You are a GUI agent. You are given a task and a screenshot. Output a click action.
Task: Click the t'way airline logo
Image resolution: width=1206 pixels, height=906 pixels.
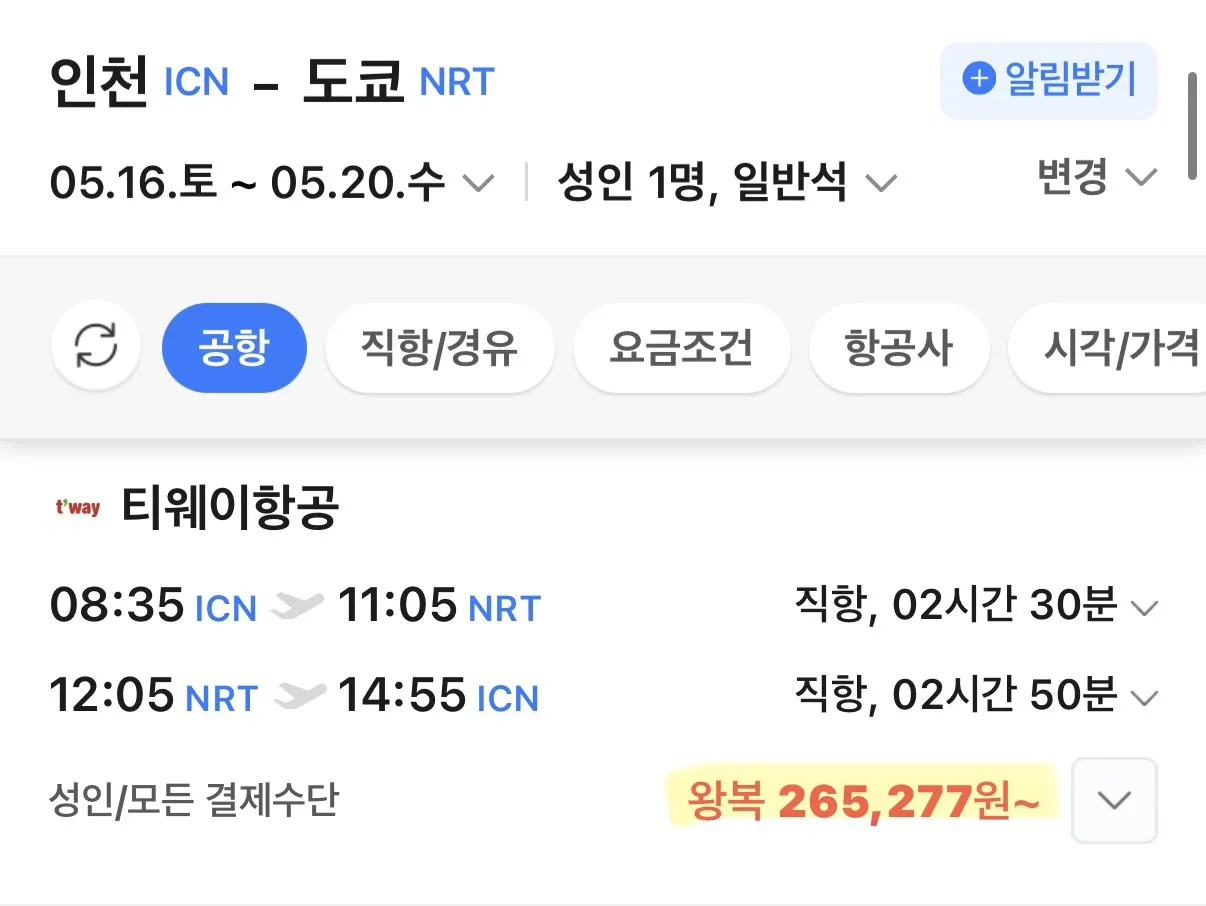tap(78, 508)
